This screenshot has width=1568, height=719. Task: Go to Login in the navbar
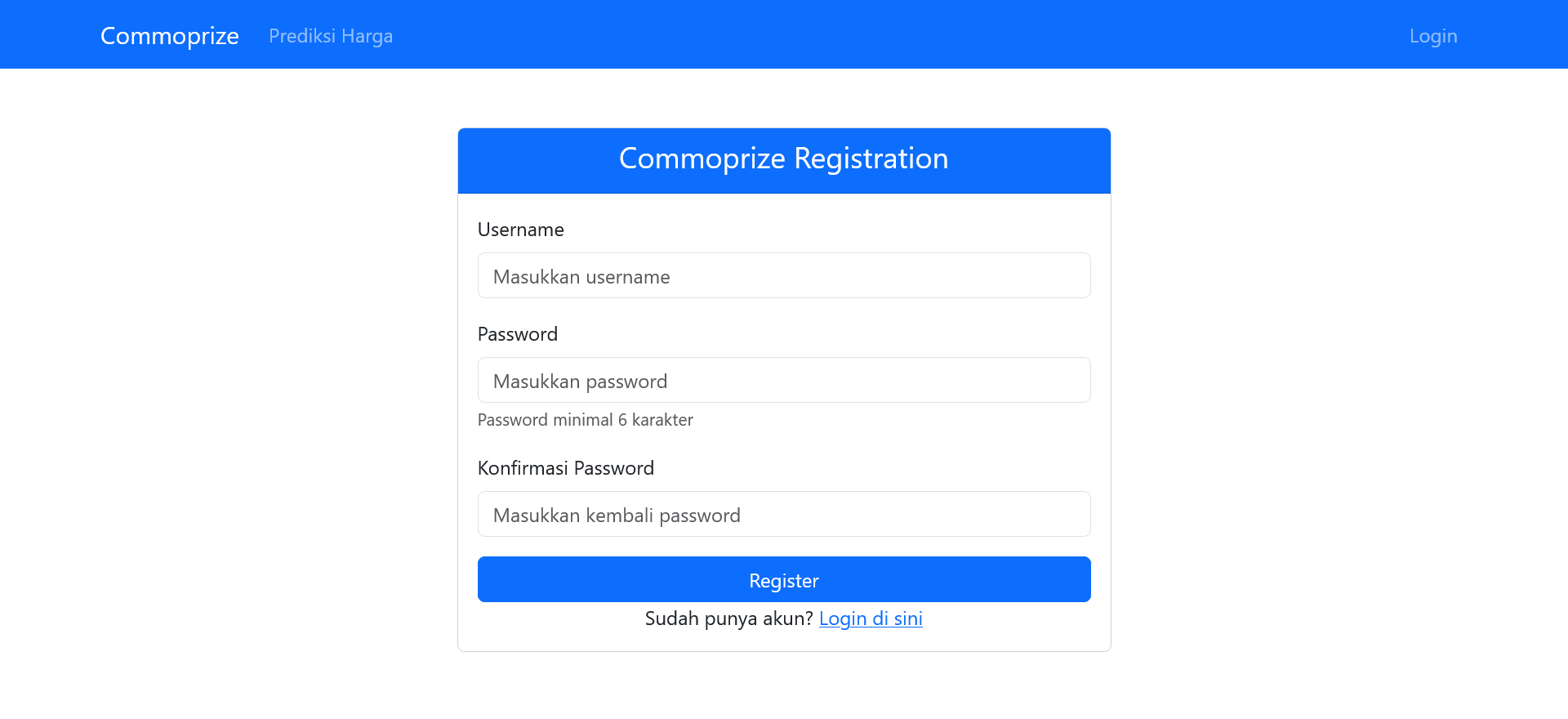pyautogui.click(x=1432, y=36)
